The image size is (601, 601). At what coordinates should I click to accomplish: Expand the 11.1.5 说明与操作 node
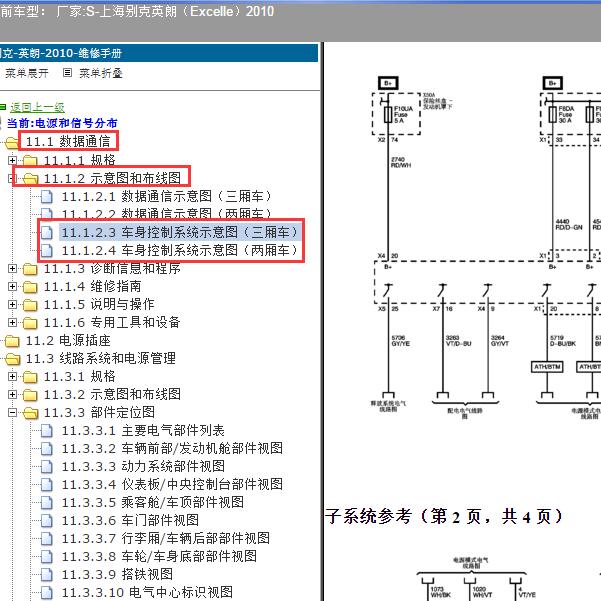[12, 304]
